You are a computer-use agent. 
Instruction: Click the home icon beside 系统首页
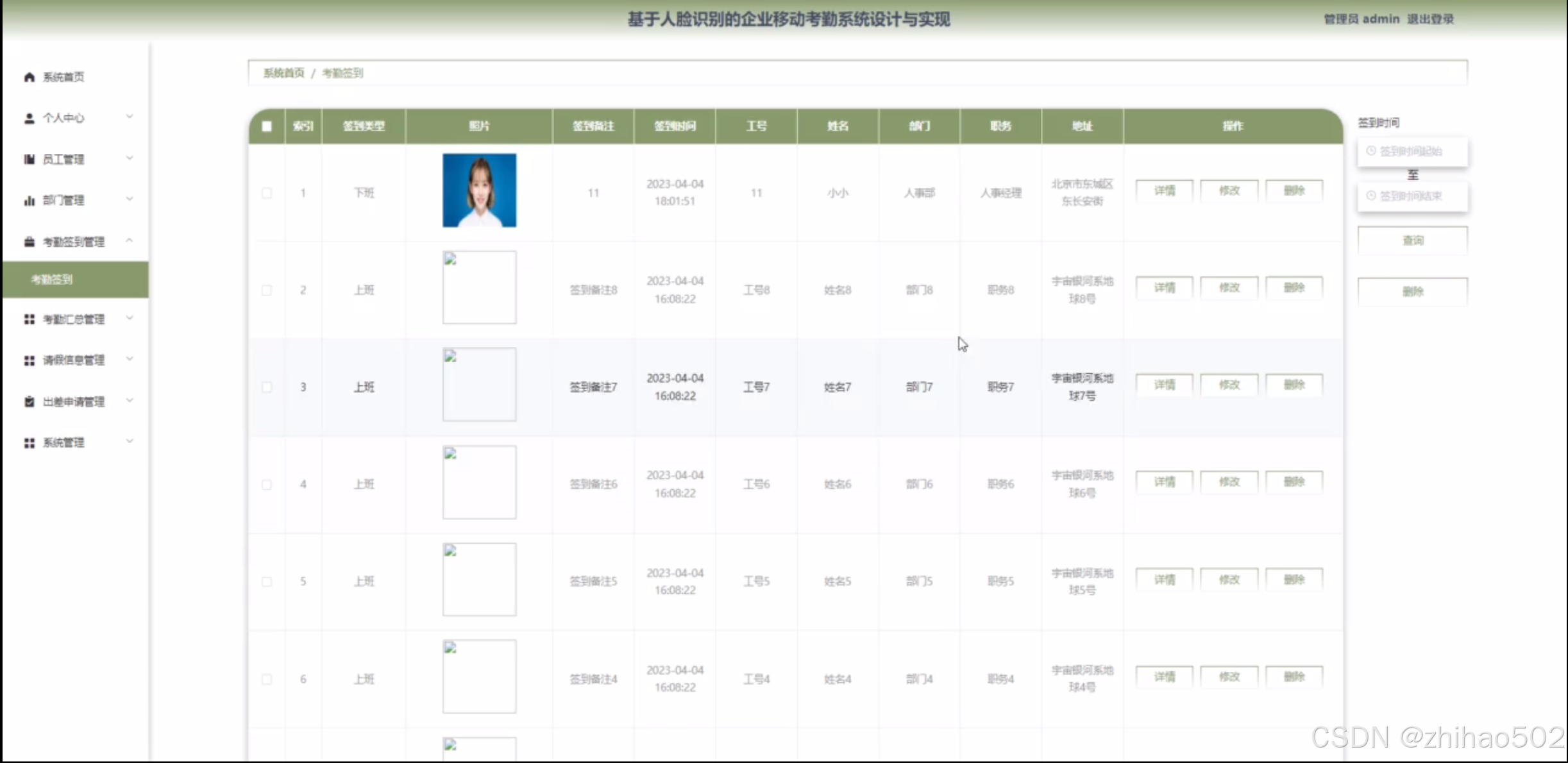(x=30, y=77)
